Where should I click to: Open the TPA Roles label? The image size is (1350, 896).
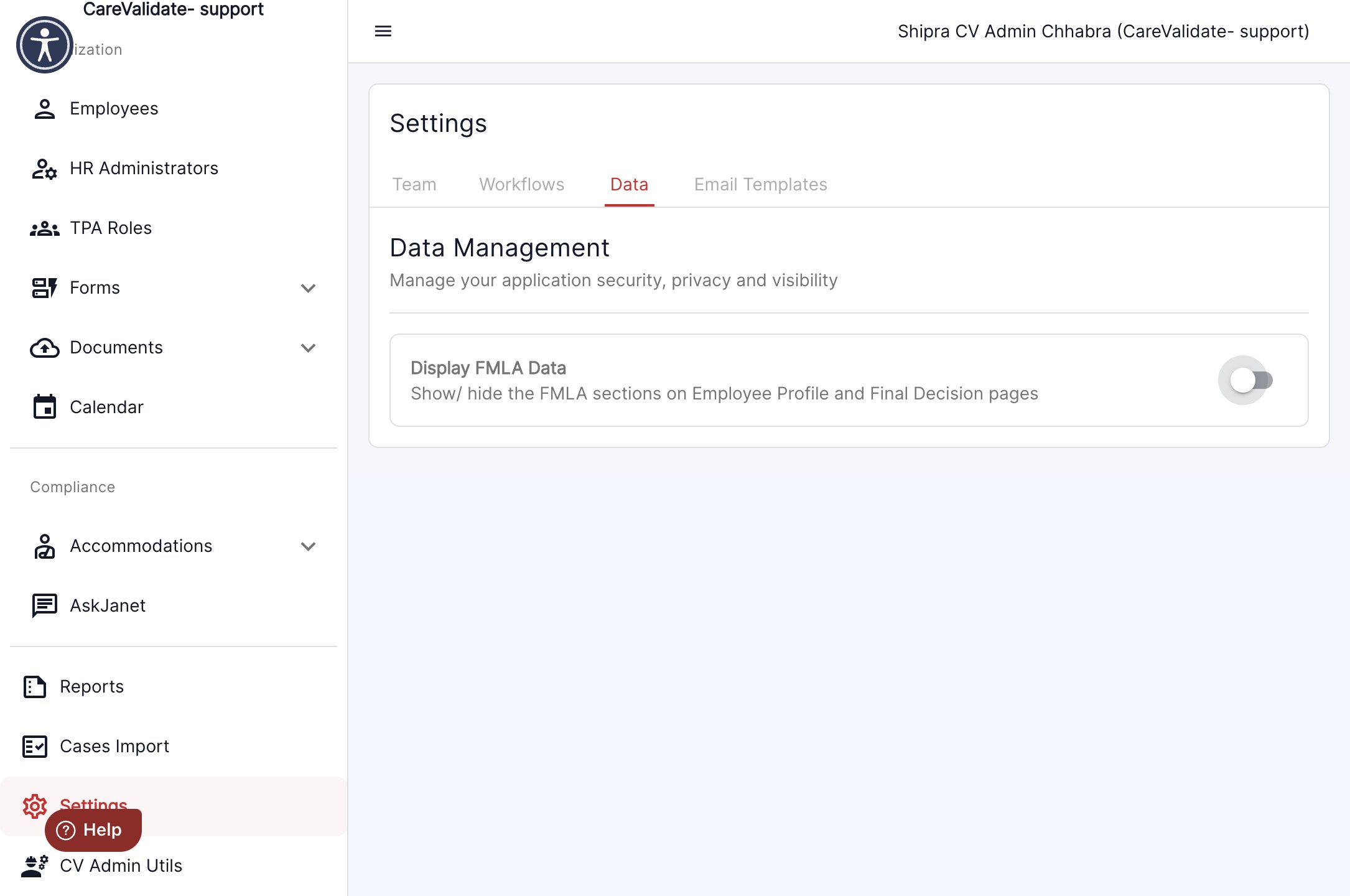pos(111,228)
